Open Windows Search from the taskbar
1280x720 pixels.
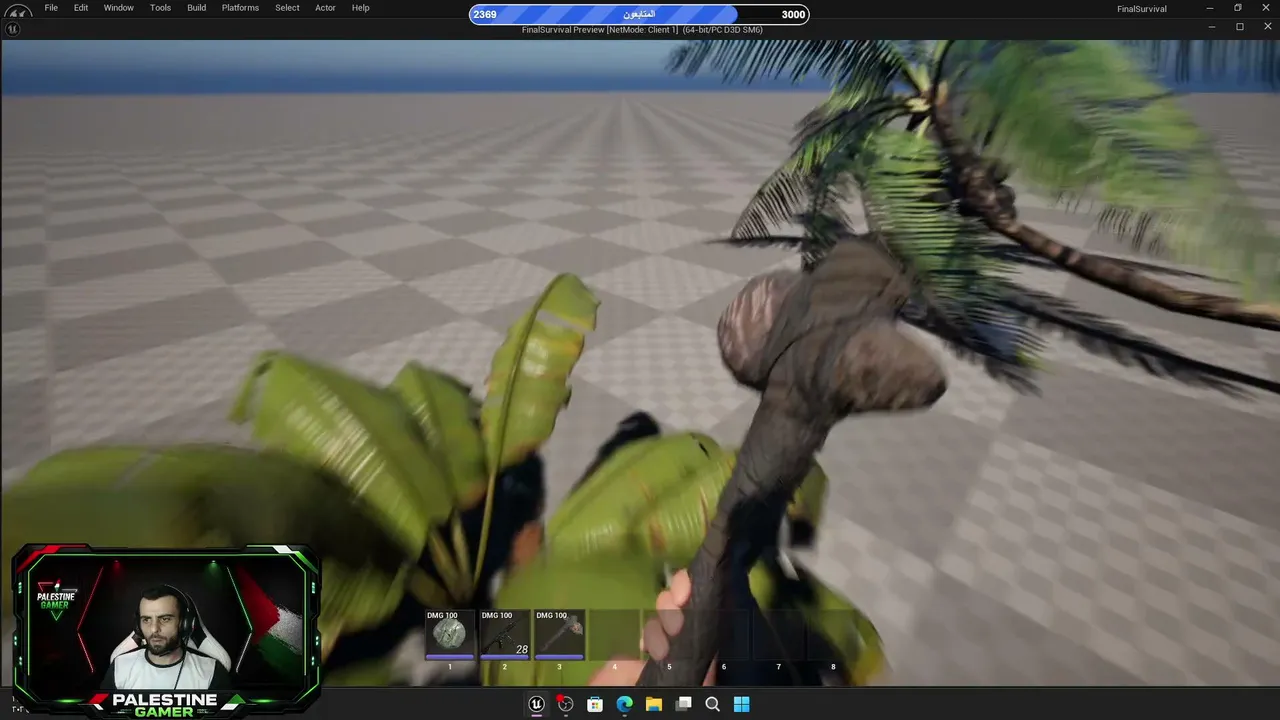tap(713, 704)
